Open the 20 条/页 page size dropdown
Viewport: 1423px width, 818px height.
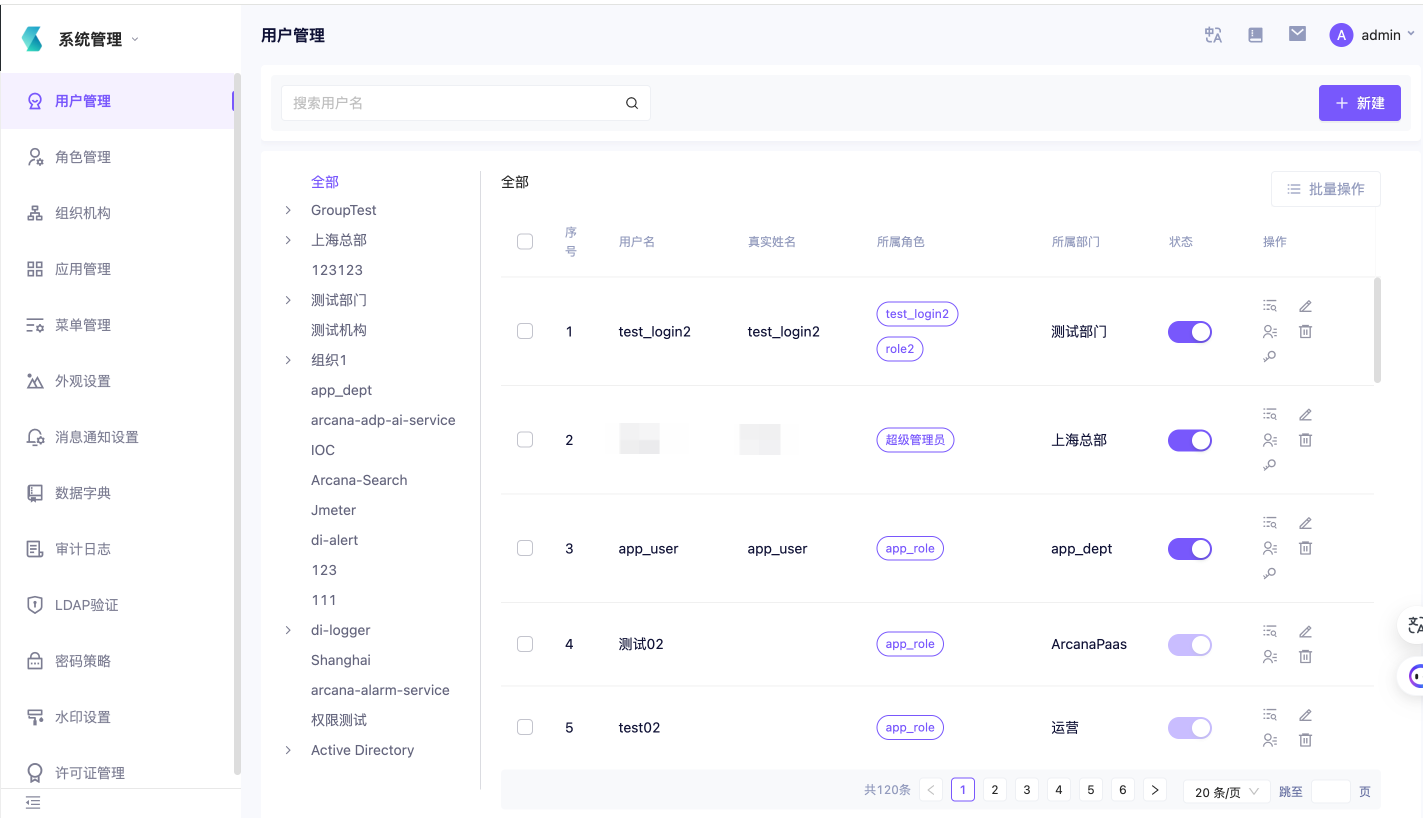pyautogui.click(x=1226, y=791)
